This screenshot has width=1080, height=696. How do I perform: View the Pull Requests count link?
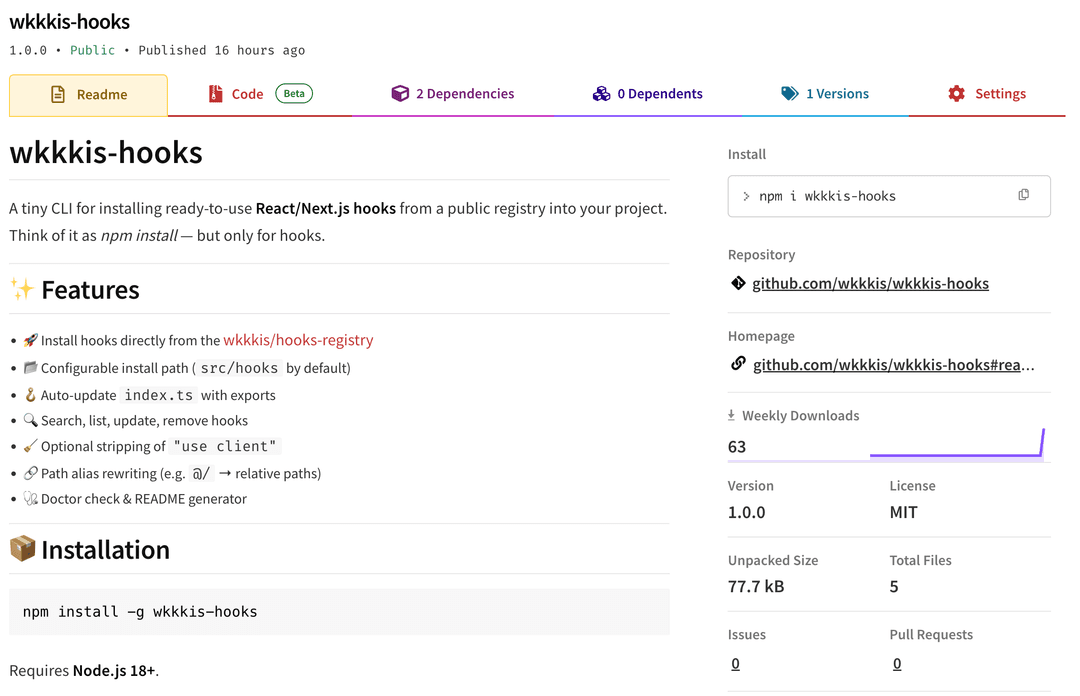[897, 664]
